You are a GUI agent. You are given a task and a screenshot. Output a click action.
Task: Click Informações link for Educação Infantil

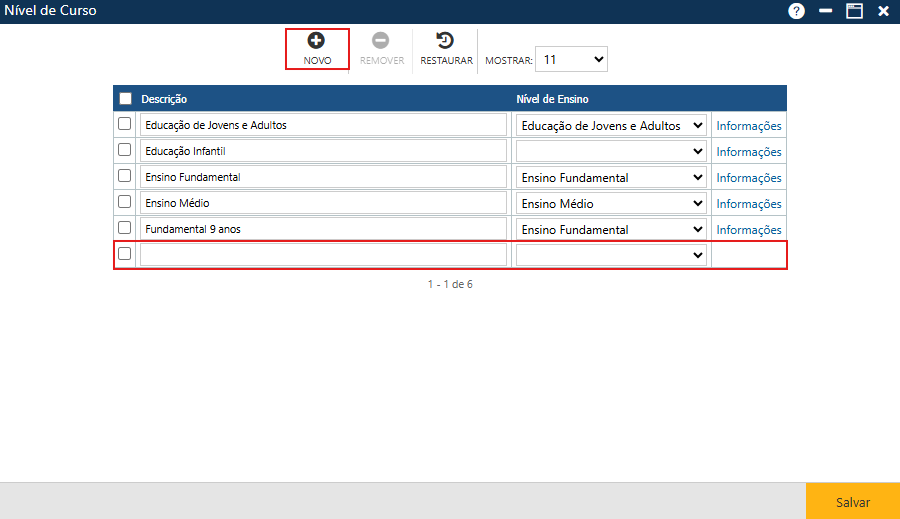pos(748,152)
